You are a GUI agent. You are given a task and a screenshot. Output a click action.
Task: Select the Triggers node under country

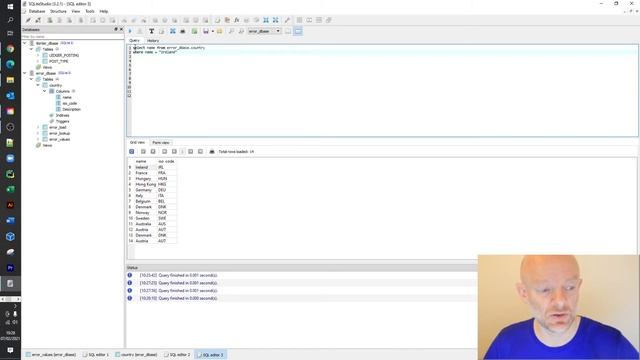click(62, 121)
